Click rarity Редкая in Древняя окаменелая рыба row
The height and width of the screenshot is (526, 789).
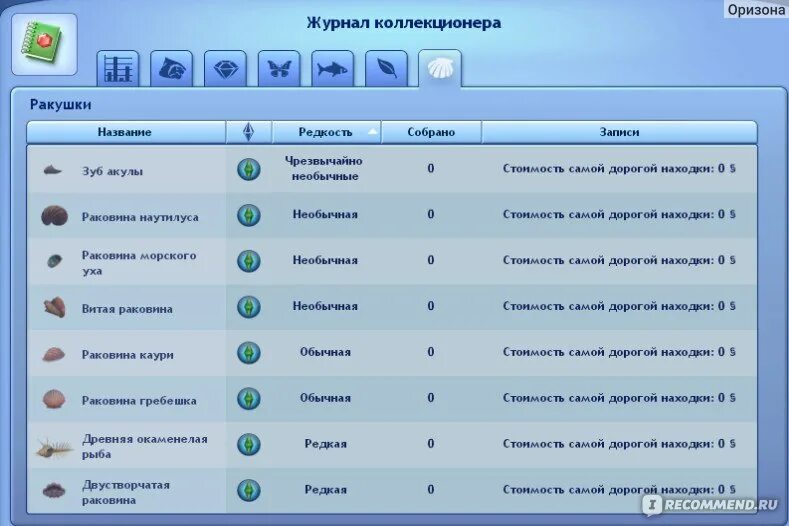click(x=326, y=443)
